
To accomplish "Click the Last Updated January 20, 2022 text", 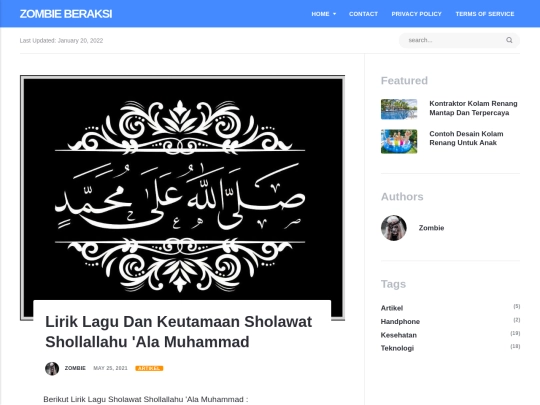I will click(61, 40).
